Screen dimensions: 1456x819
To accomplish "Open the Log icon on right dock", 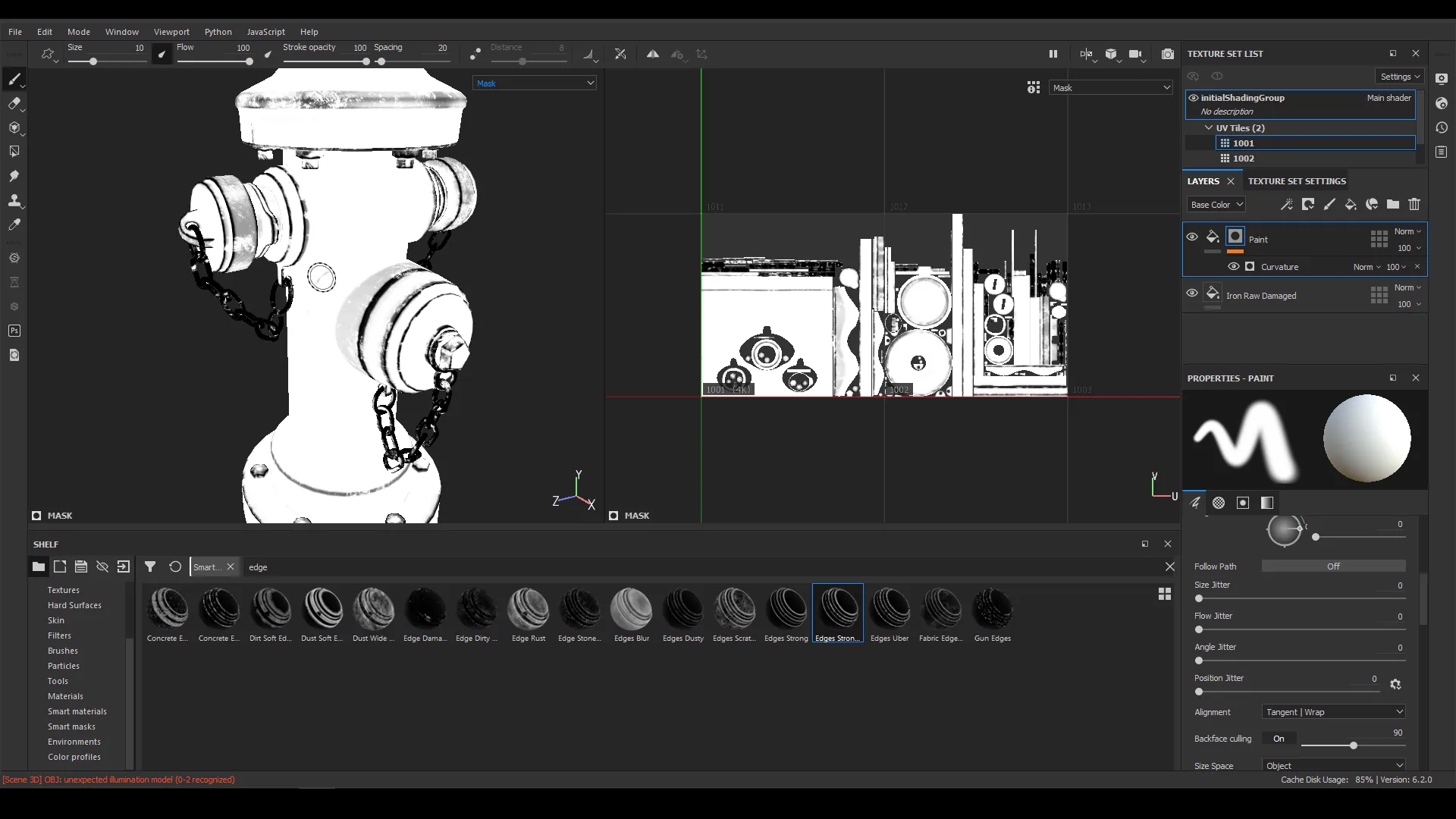I will coord(1442,152).
